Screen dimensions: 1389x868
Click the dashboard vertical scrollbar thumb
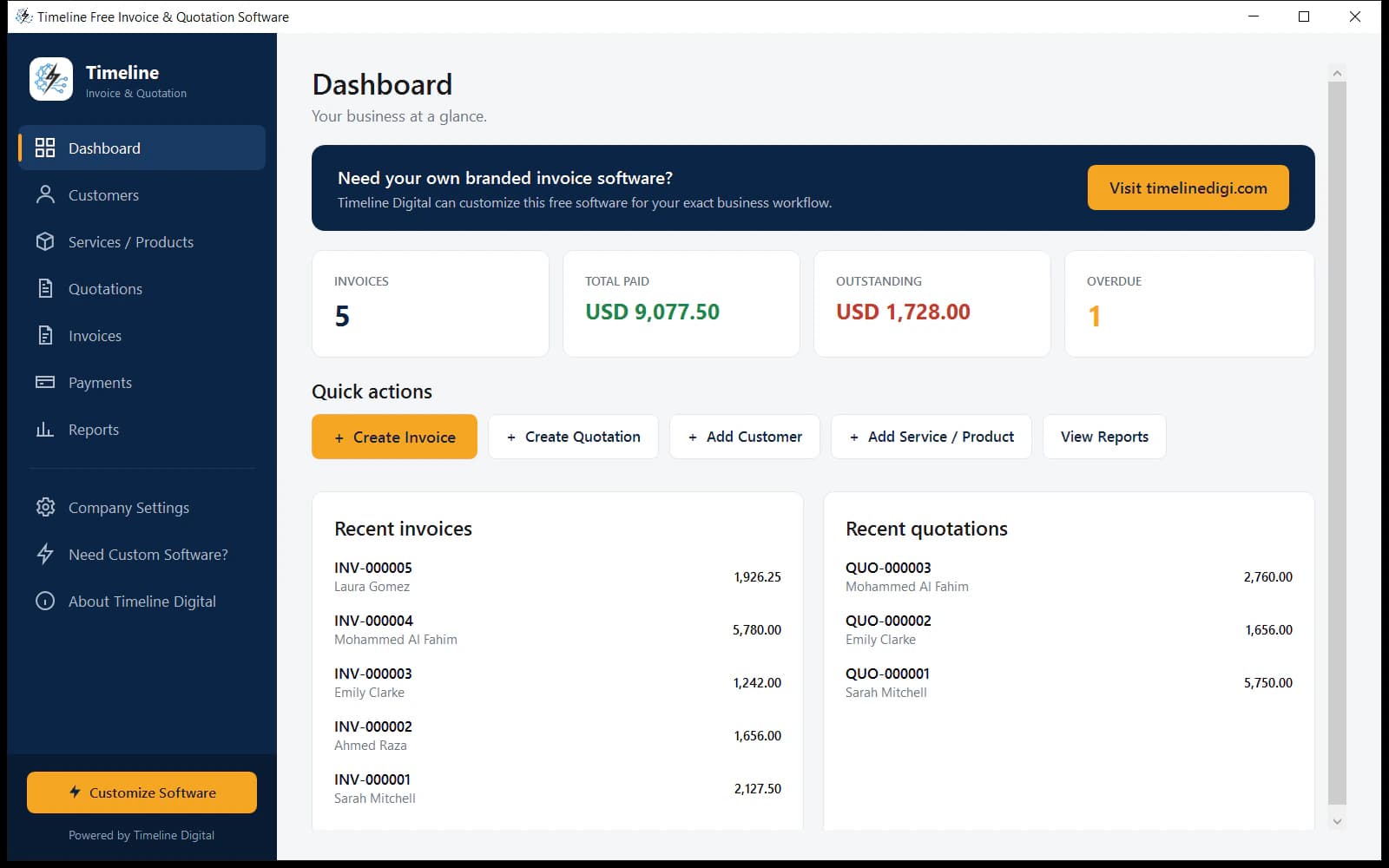click(1337, 443)
